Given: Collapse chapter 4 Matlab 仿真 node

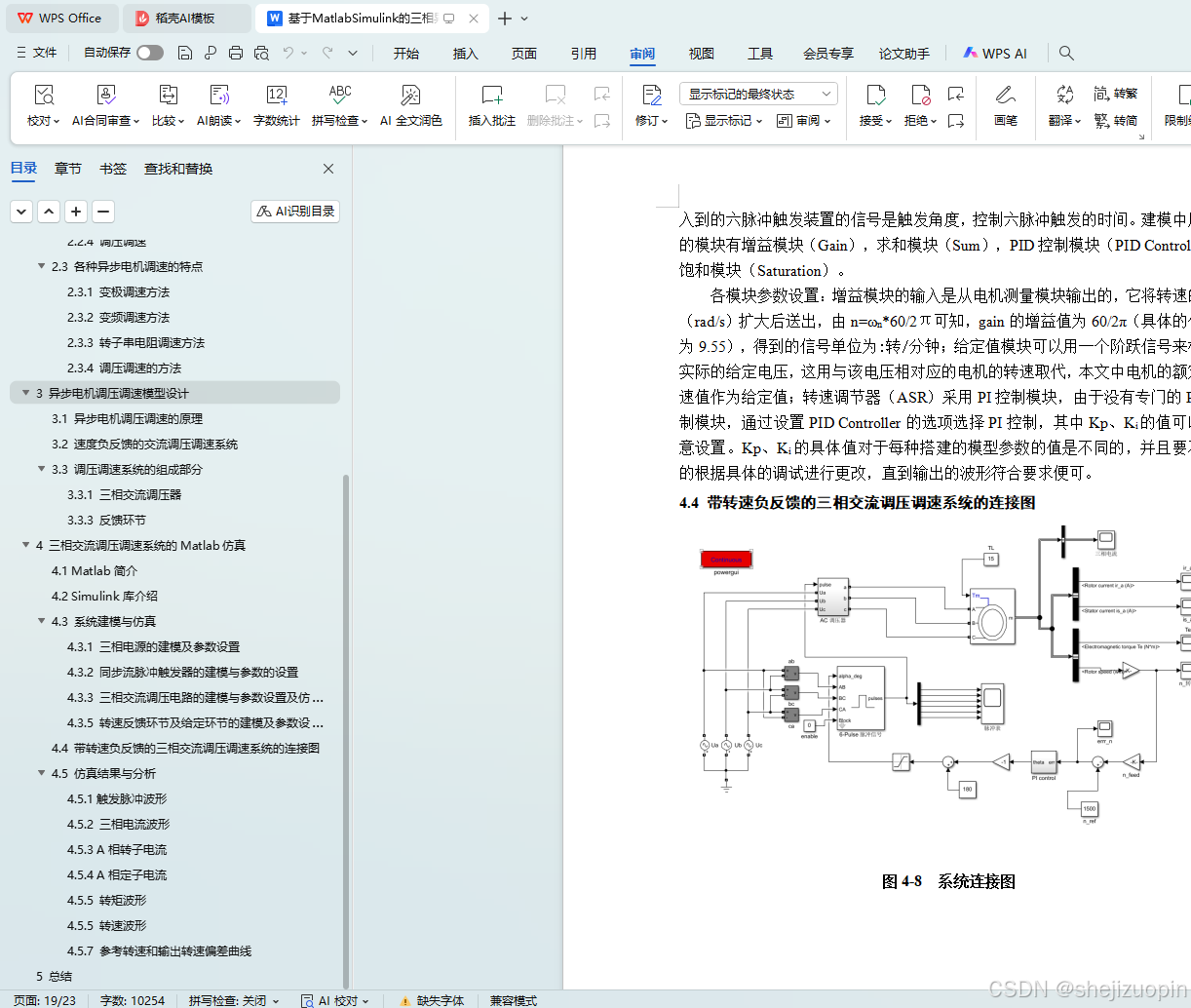Looking at the screenshot, I should pos(25,545).
